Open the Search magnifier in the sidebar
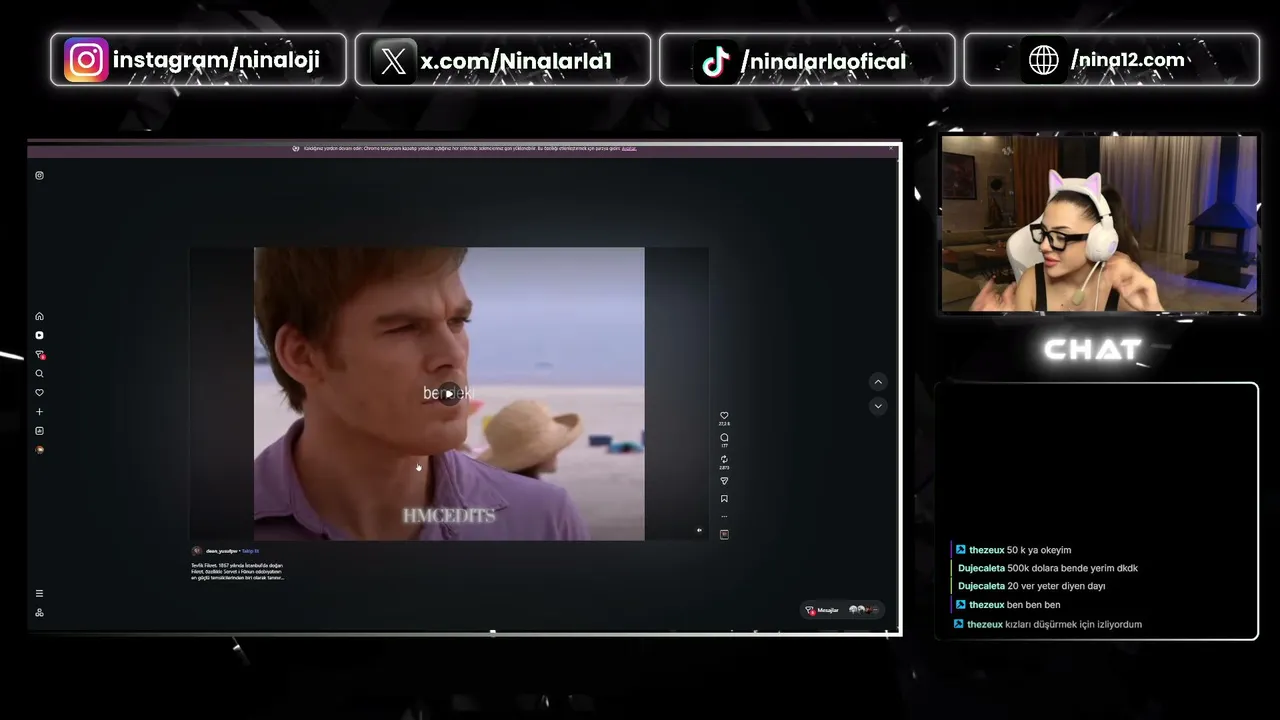 [x=40, y=374]
